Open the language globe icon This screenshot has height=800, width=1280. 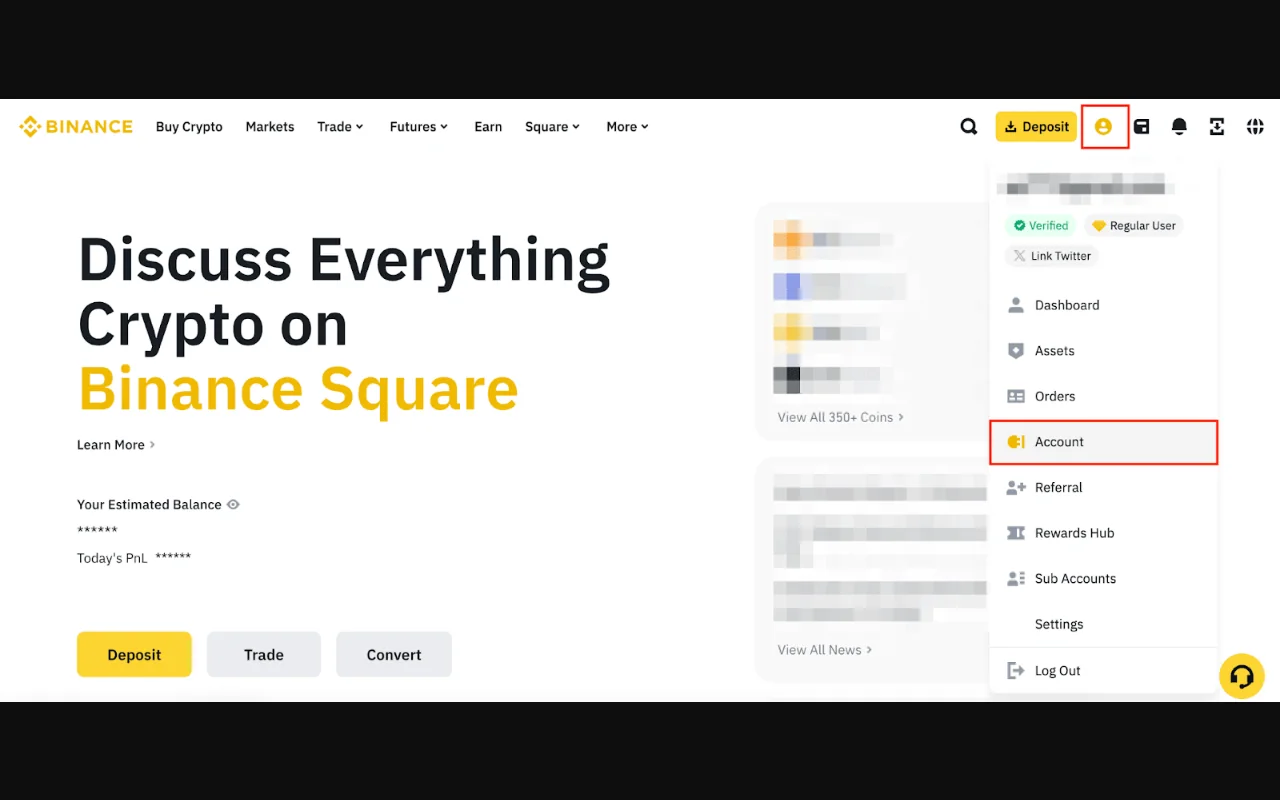coord(1255,126)
